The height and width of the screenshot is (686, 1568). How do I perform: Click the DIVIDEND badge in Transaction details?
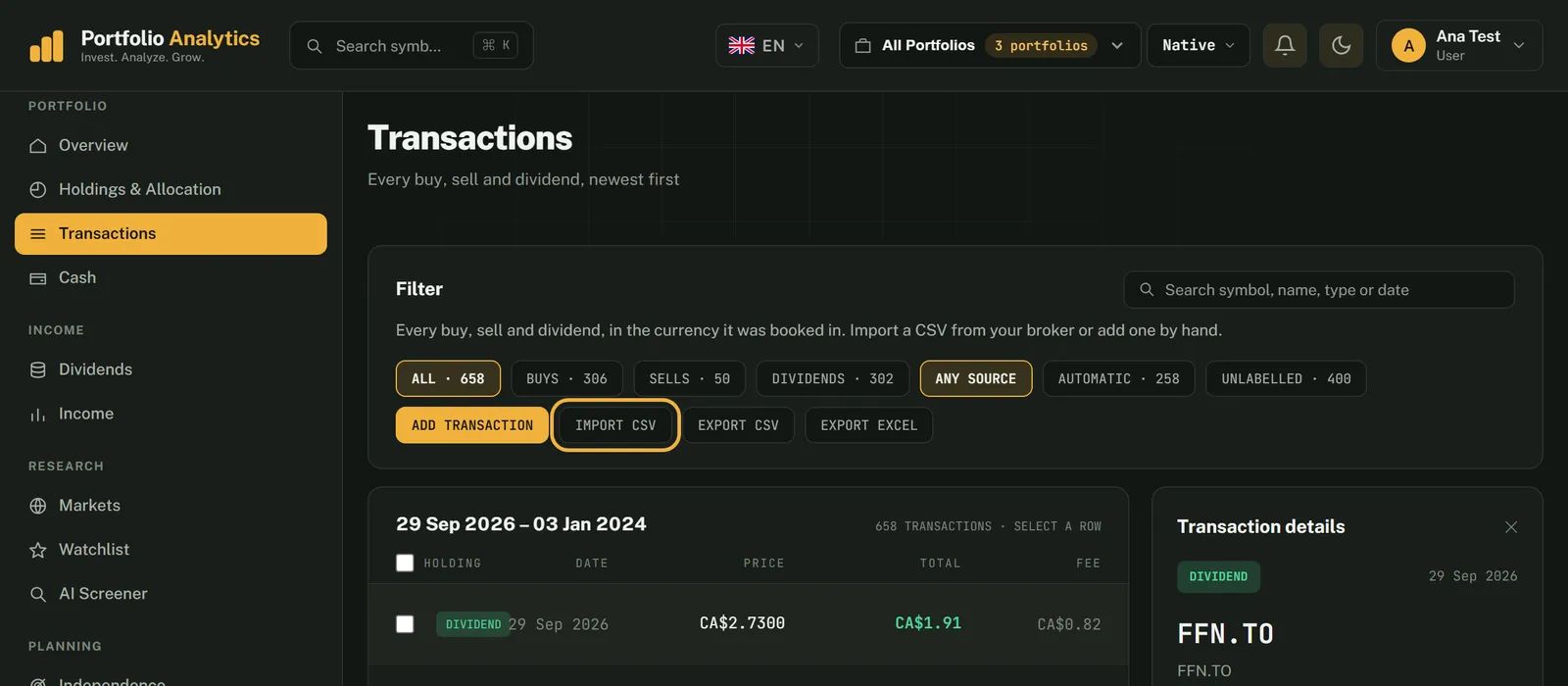pyautogui.click(x=1218, y=576)
